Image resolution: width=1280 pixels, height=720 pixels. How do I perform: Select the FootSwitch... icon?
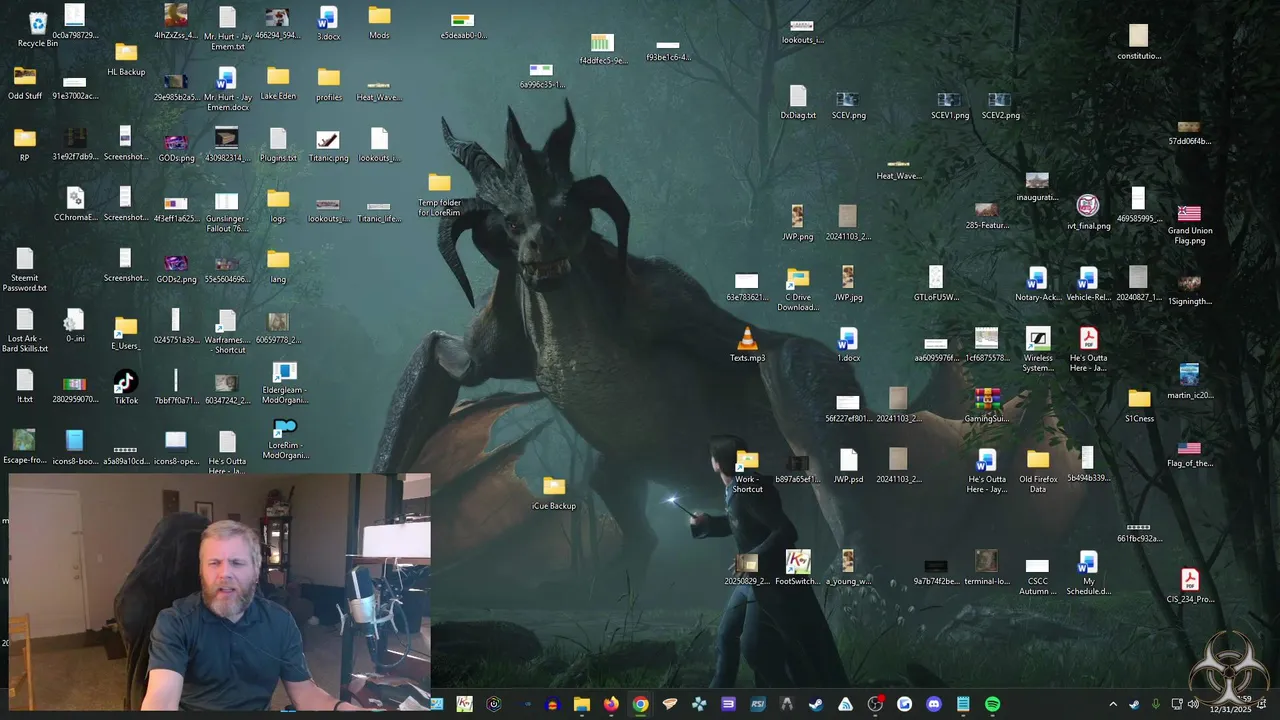point(797,567)
